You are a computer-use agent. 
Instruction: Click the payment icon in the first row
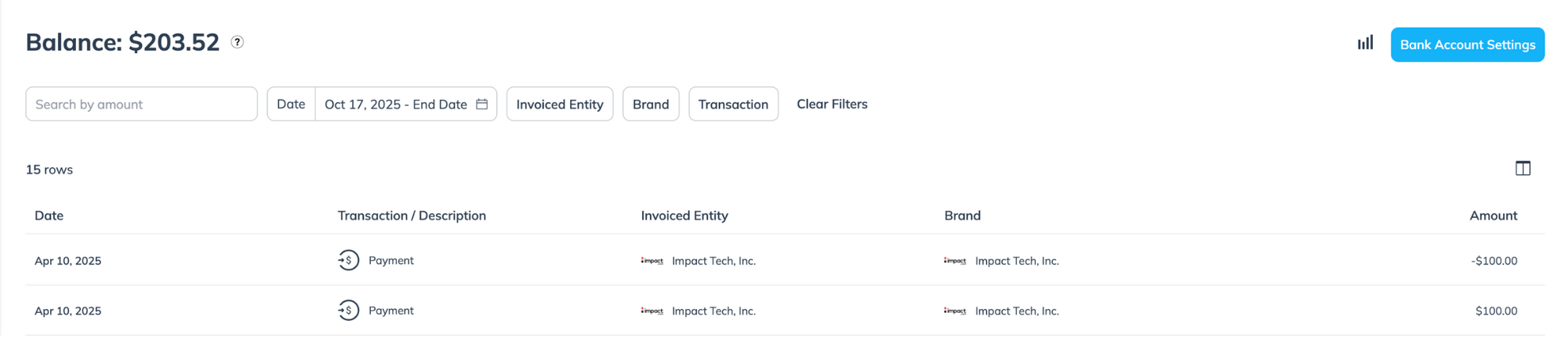(349, 260)
